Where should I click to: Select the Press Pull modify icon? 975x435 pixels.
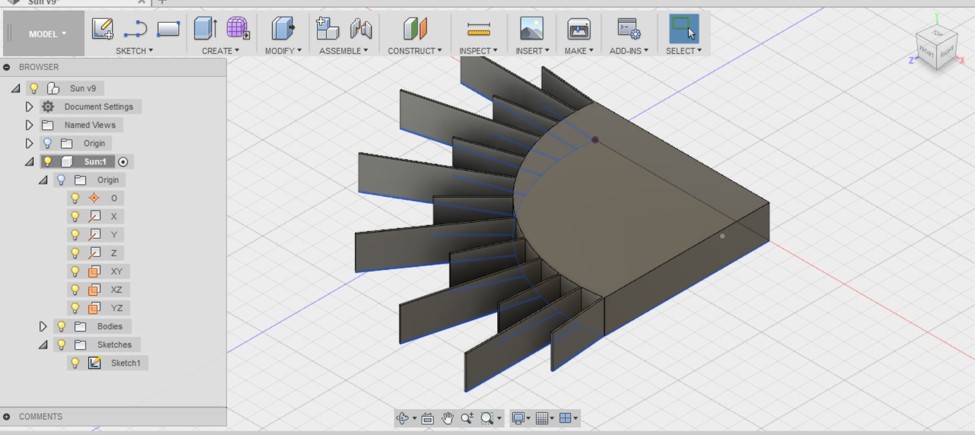pyautogui.click(x=283, y=29)
